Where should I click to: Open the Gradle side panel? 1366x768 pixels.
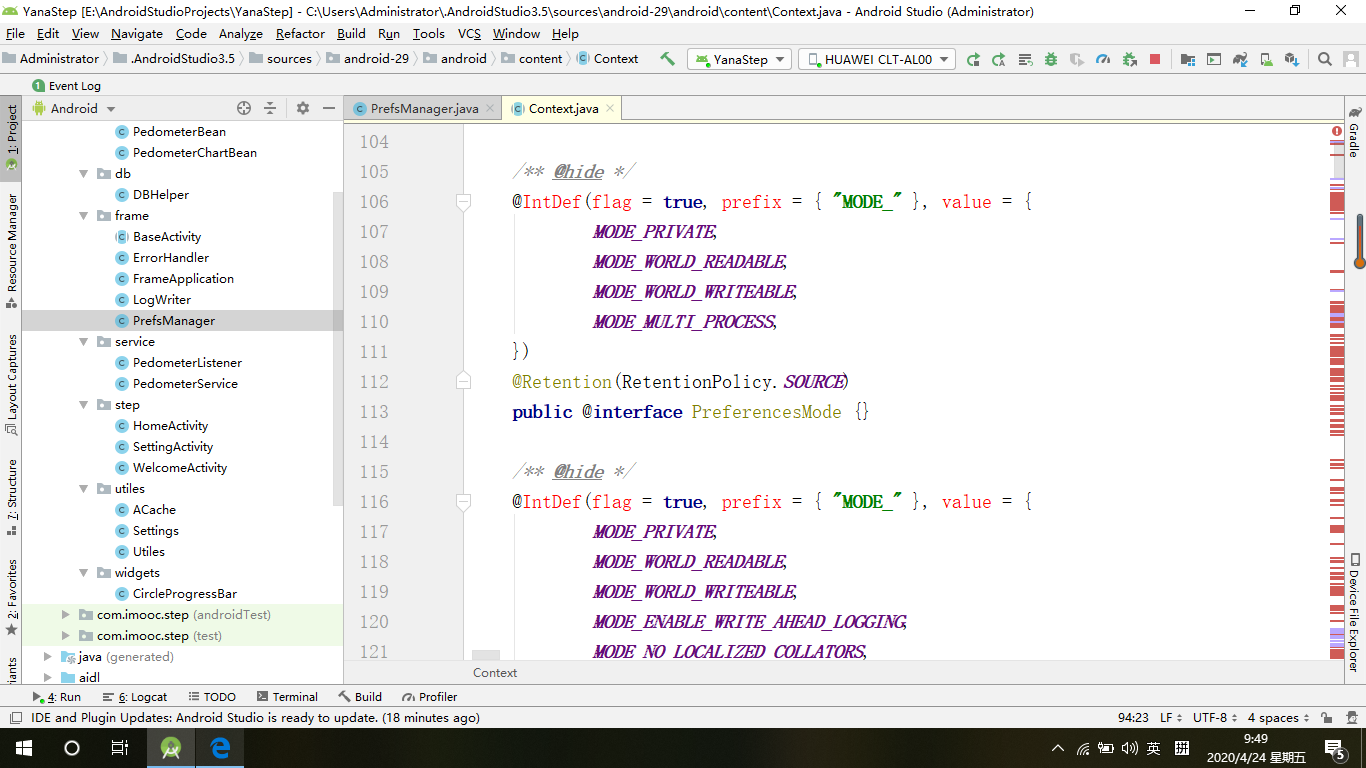pos(1354,131)
